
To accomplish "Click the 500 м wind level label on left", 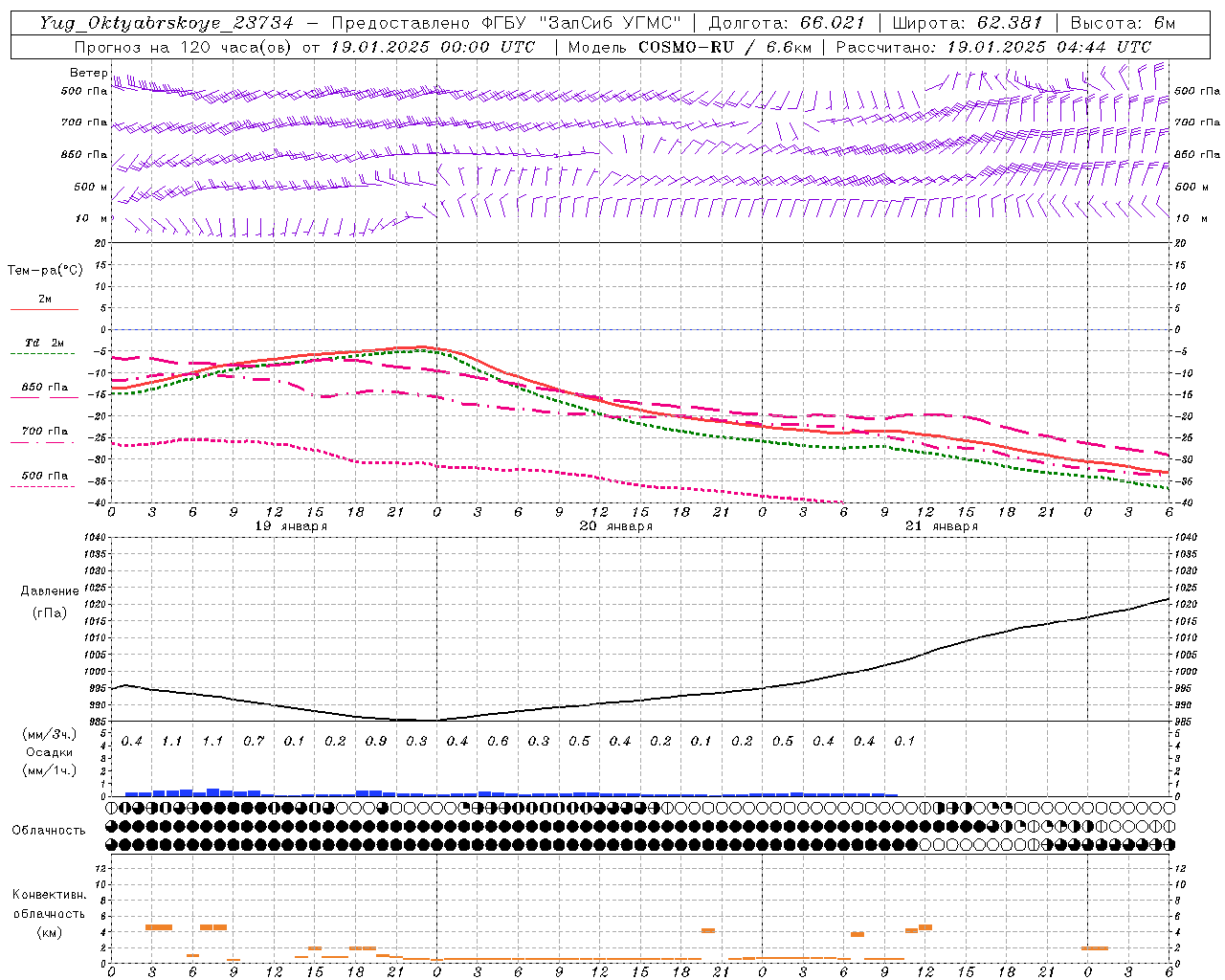I will [x=90, y=187].
